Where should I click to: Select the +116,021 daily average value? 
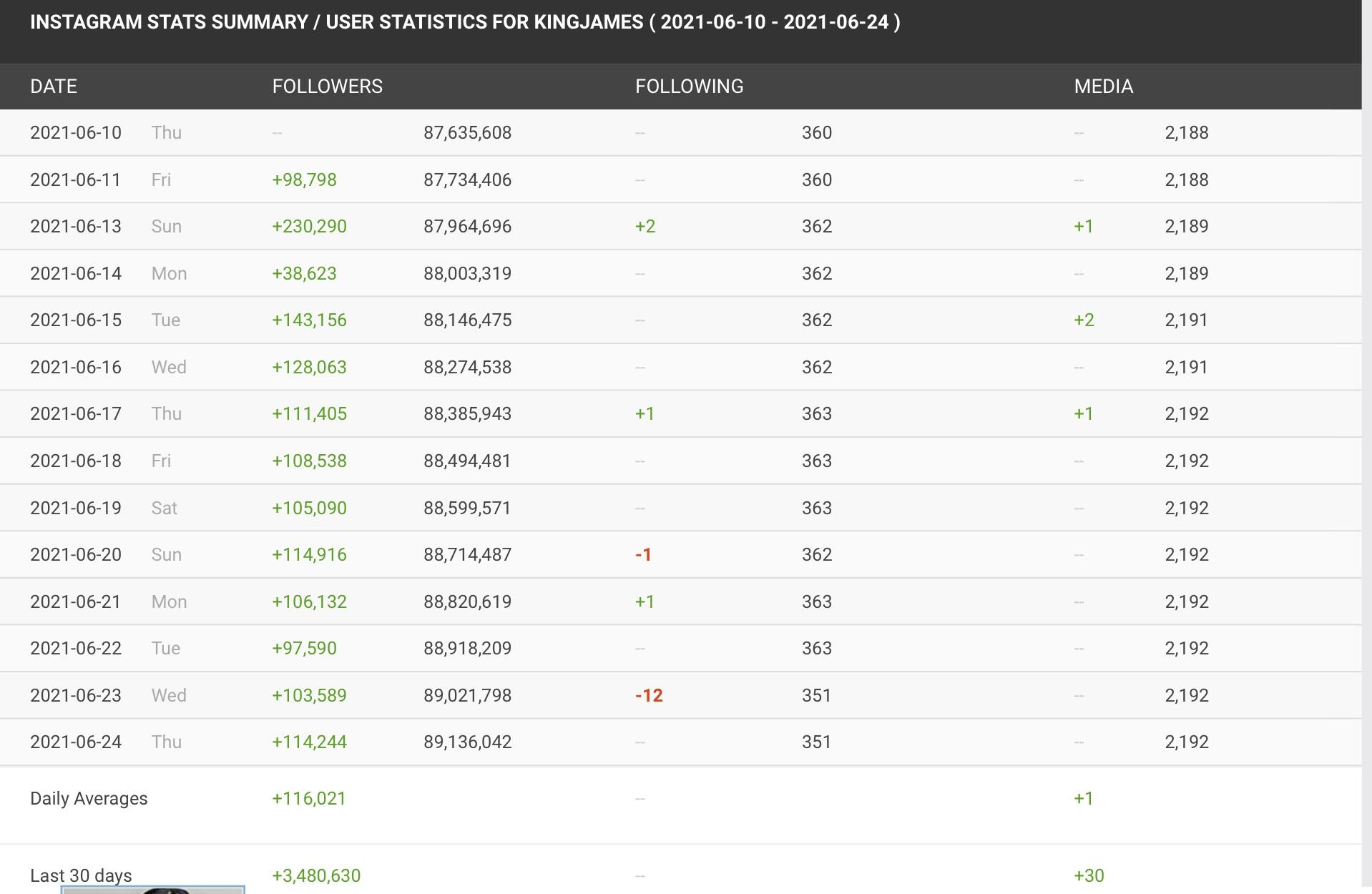pyautogui.click(x=308, y=799)
